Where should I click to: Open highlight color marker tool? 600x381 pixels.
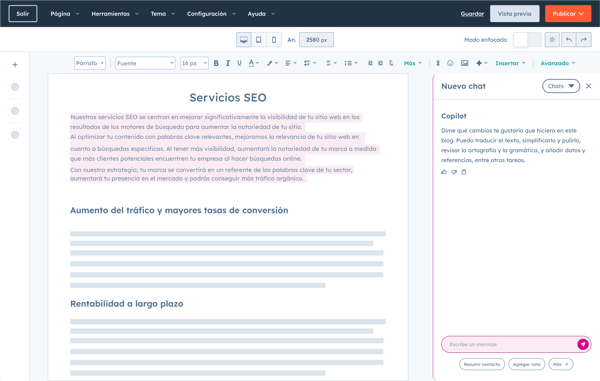point(272,63)
